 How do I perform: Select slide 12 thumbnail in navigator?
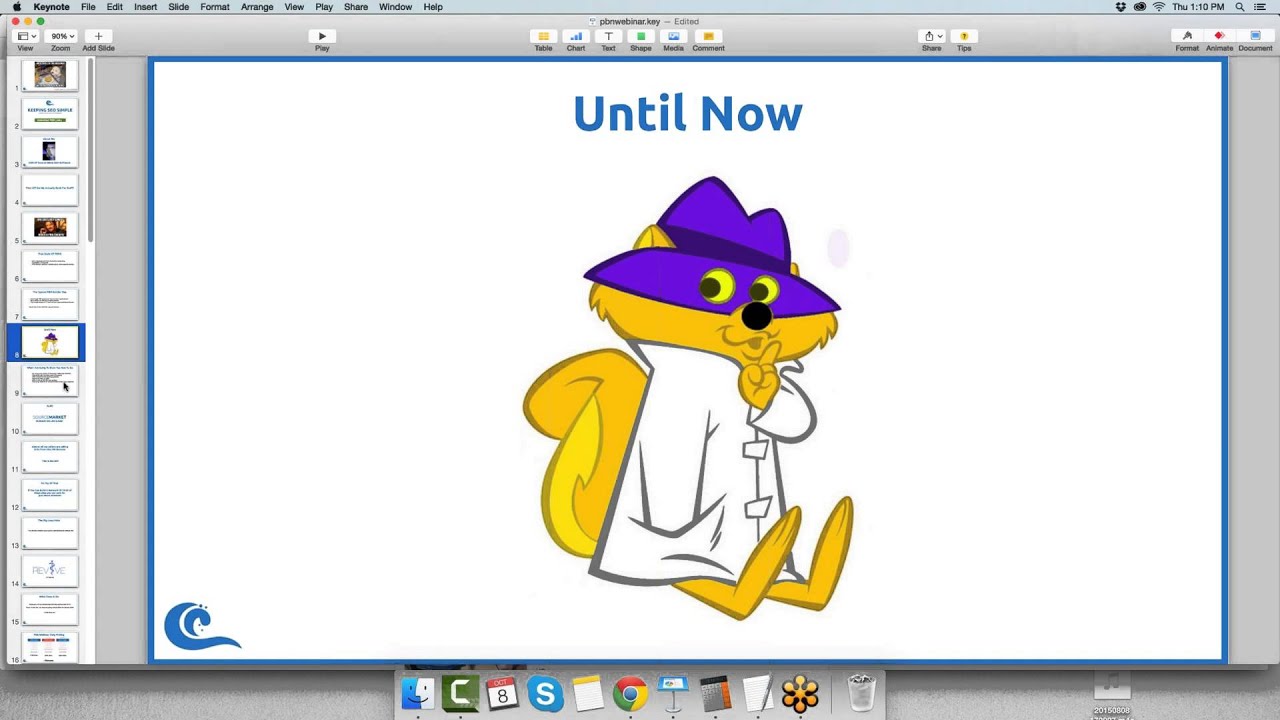[x=50, y=494]
